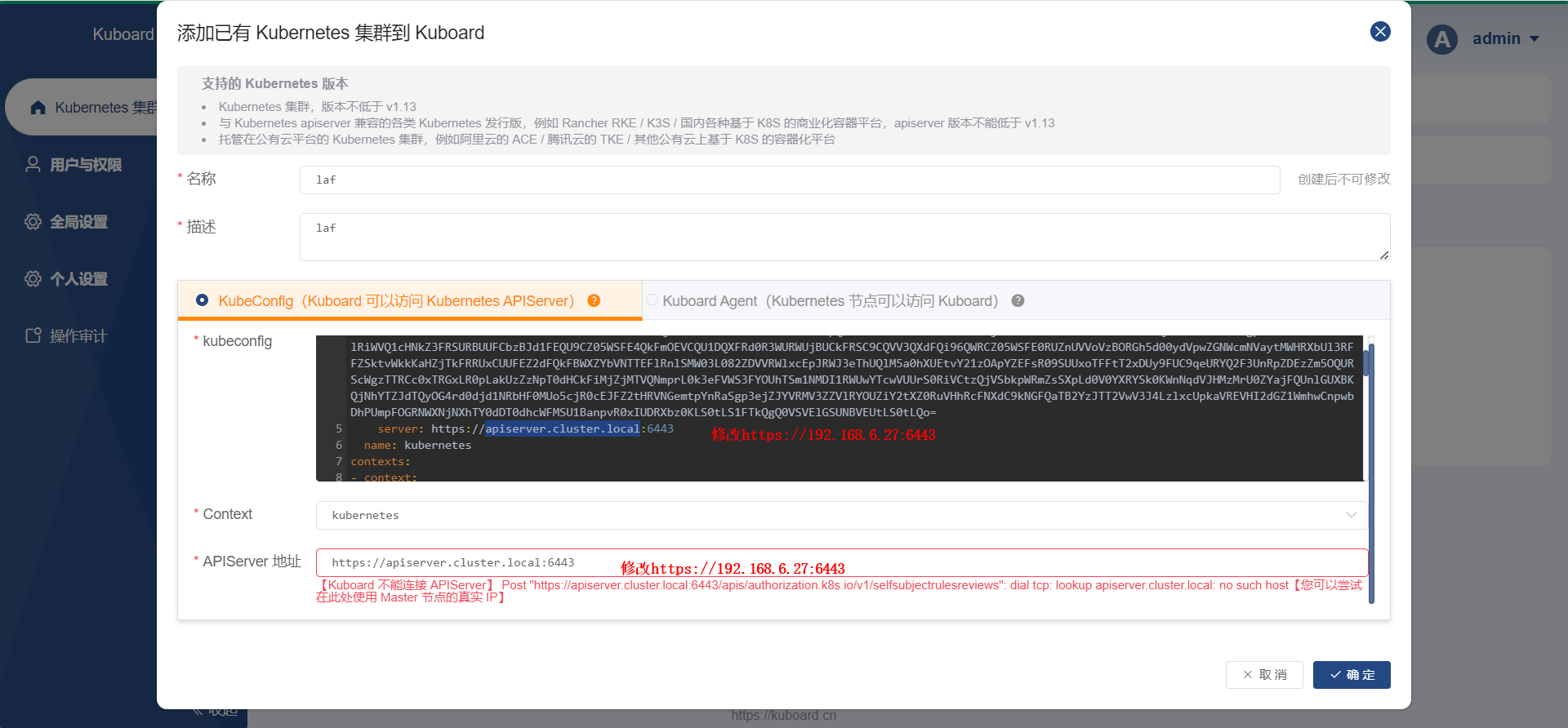Open the Context dropdown
This screenshot has height=728, width=1568.
pyautogui.click(x=841, y=515)
